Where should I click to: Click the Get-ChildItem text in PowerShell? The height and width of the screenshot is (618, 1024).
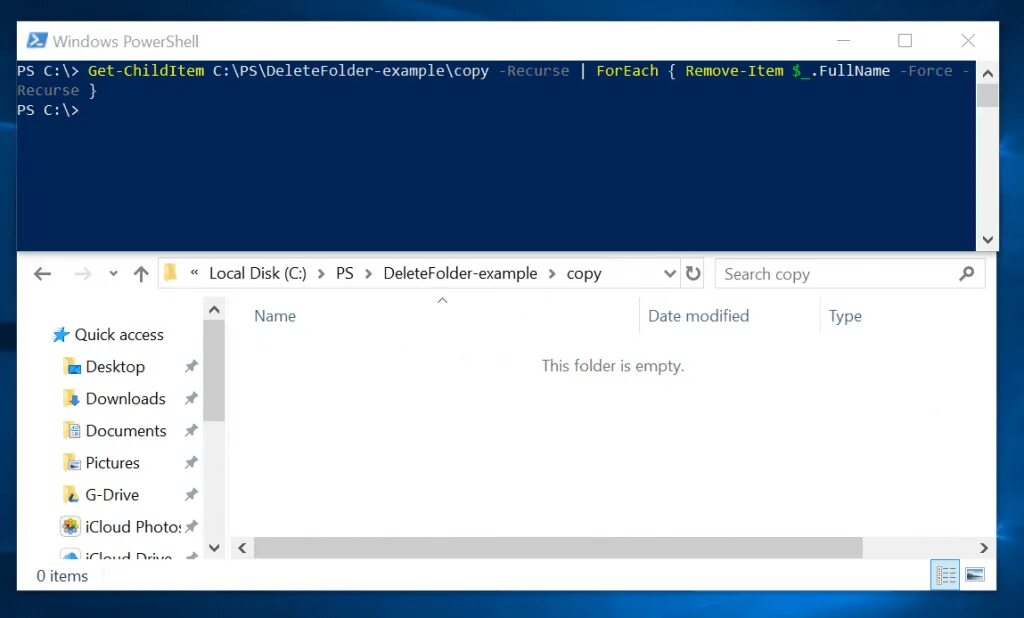[146, 71]
